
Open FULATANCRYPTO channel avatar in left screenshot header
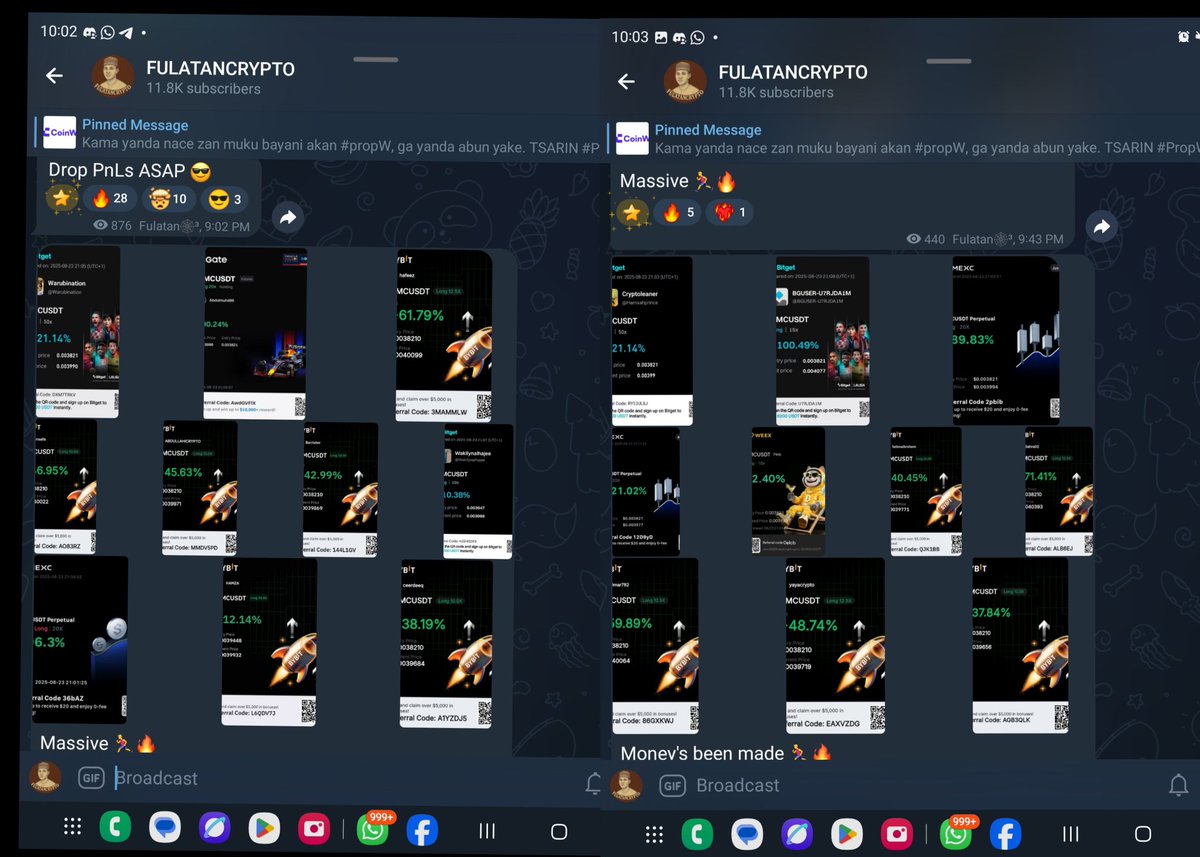(113, 78)
